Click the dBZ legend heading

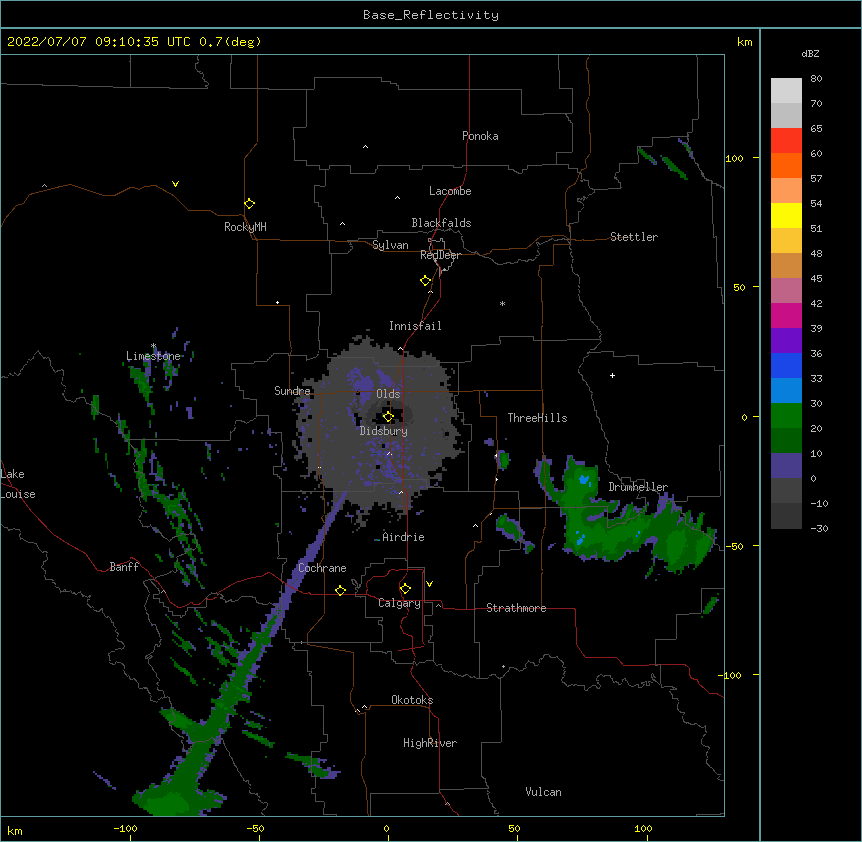pyautogui.click(x=810, y=54)
